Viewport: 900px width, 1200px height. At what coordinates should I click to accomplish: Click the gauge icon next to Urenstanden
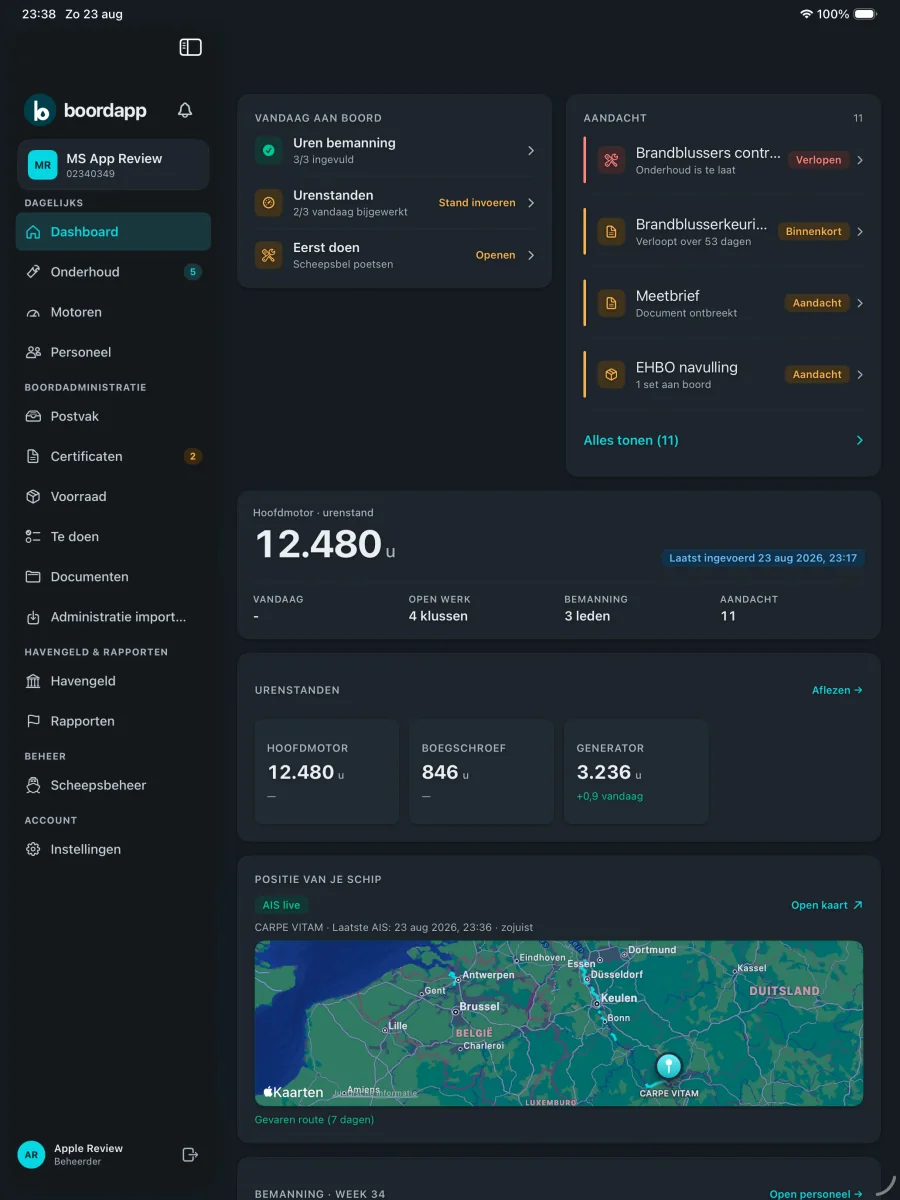(x=268, y=203)
